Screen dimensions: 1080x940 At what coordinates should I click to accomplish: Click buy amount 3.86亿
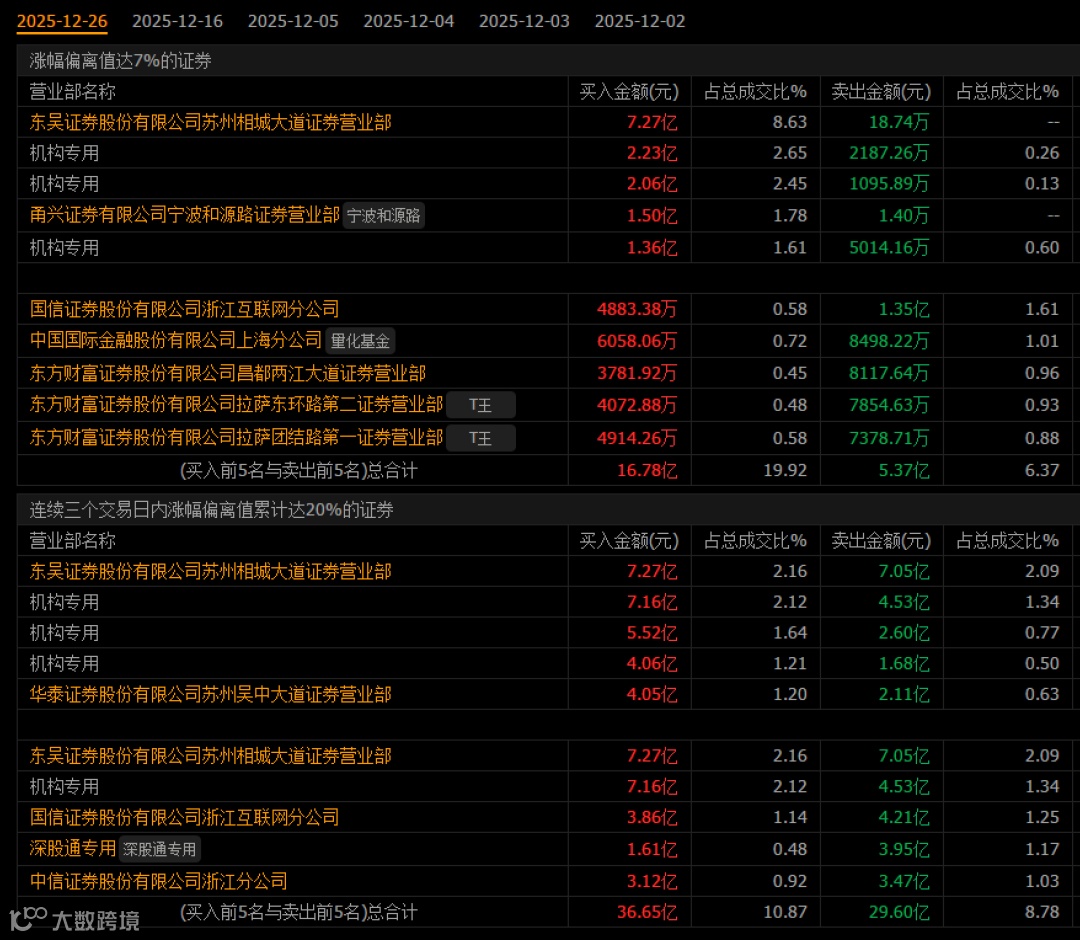coord(652,817)
